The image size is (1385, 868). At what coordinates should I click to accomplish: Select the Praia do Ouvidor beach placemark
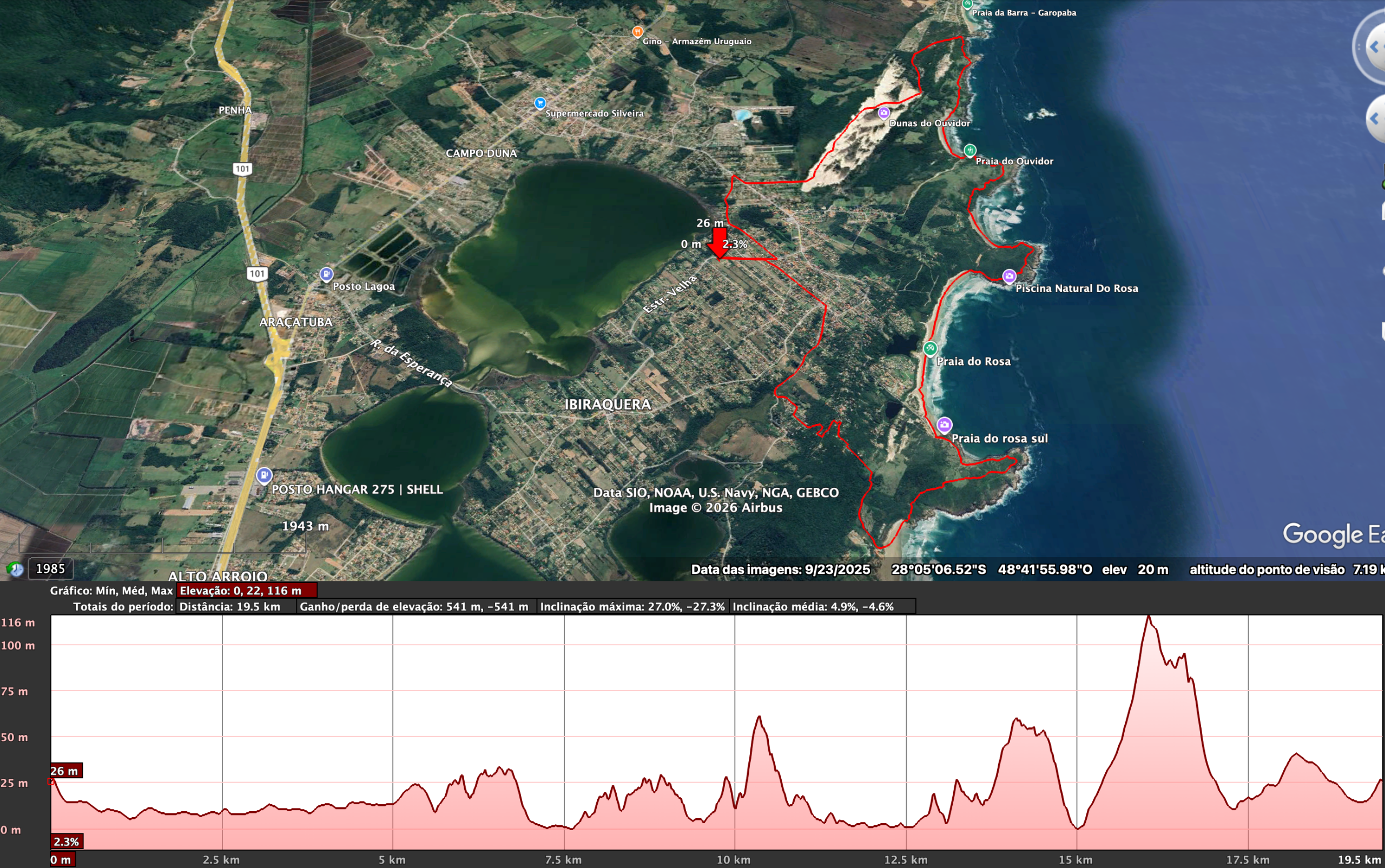[x=970, y=150]
